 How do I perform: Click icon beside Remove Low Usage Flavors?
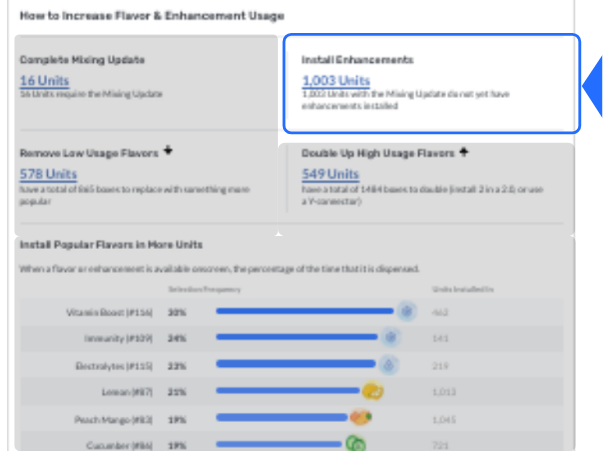168,150
